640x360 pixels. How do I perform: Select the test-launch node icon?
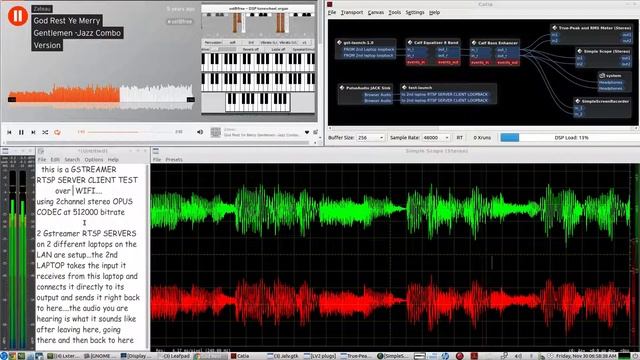pyautogui.click(x=404, y=87)
